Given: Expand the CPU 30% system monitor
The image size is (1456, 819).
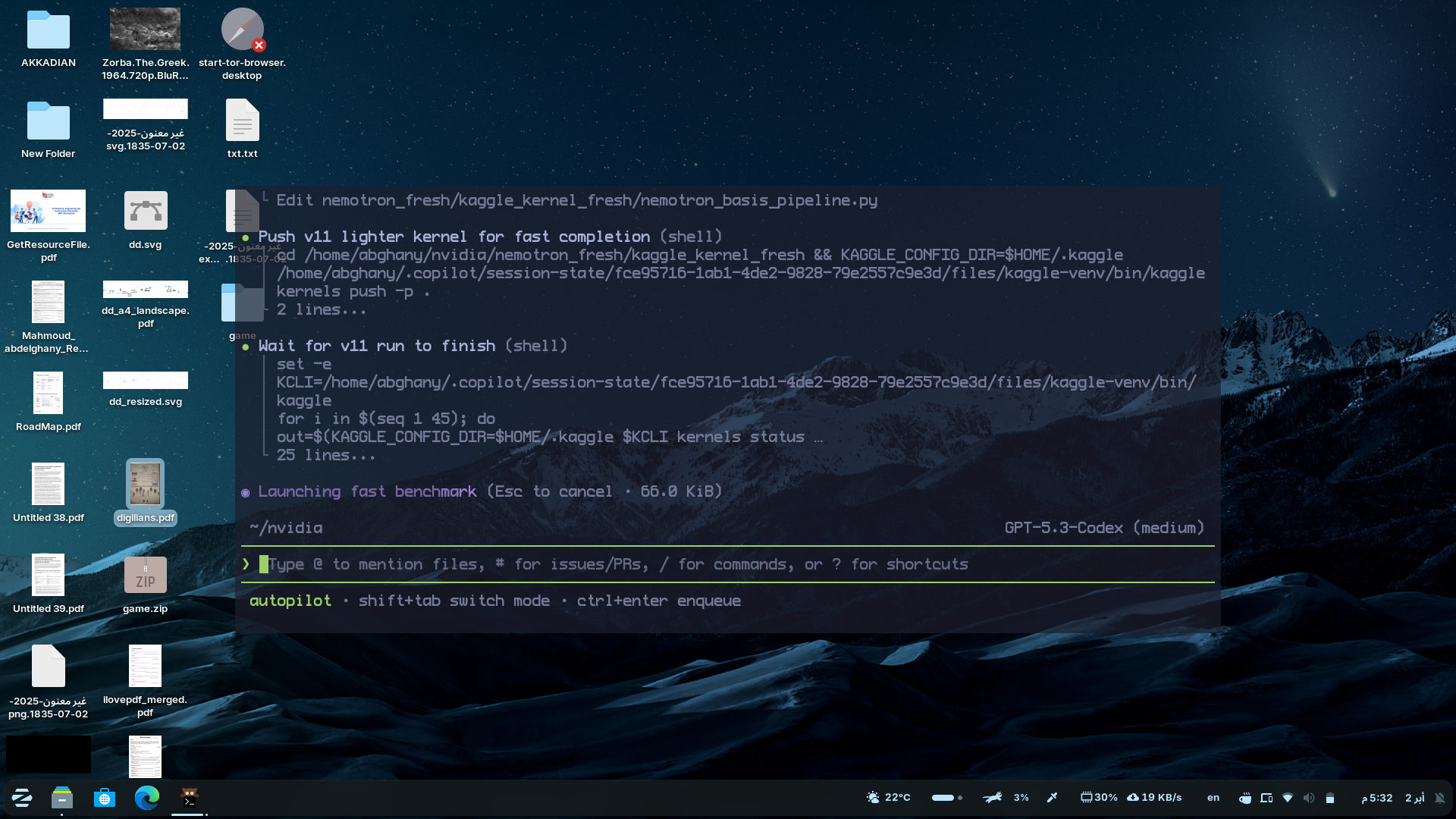Looking at the screenshot, I should coord(1099,798).
